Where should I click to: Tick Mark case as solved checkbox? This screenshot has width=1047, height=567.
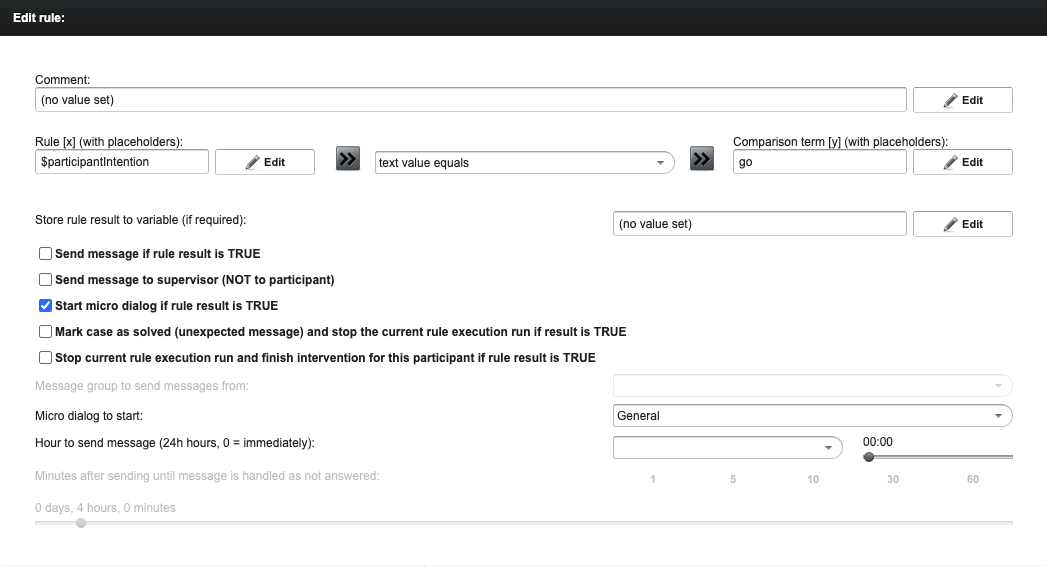pos(45,332)
